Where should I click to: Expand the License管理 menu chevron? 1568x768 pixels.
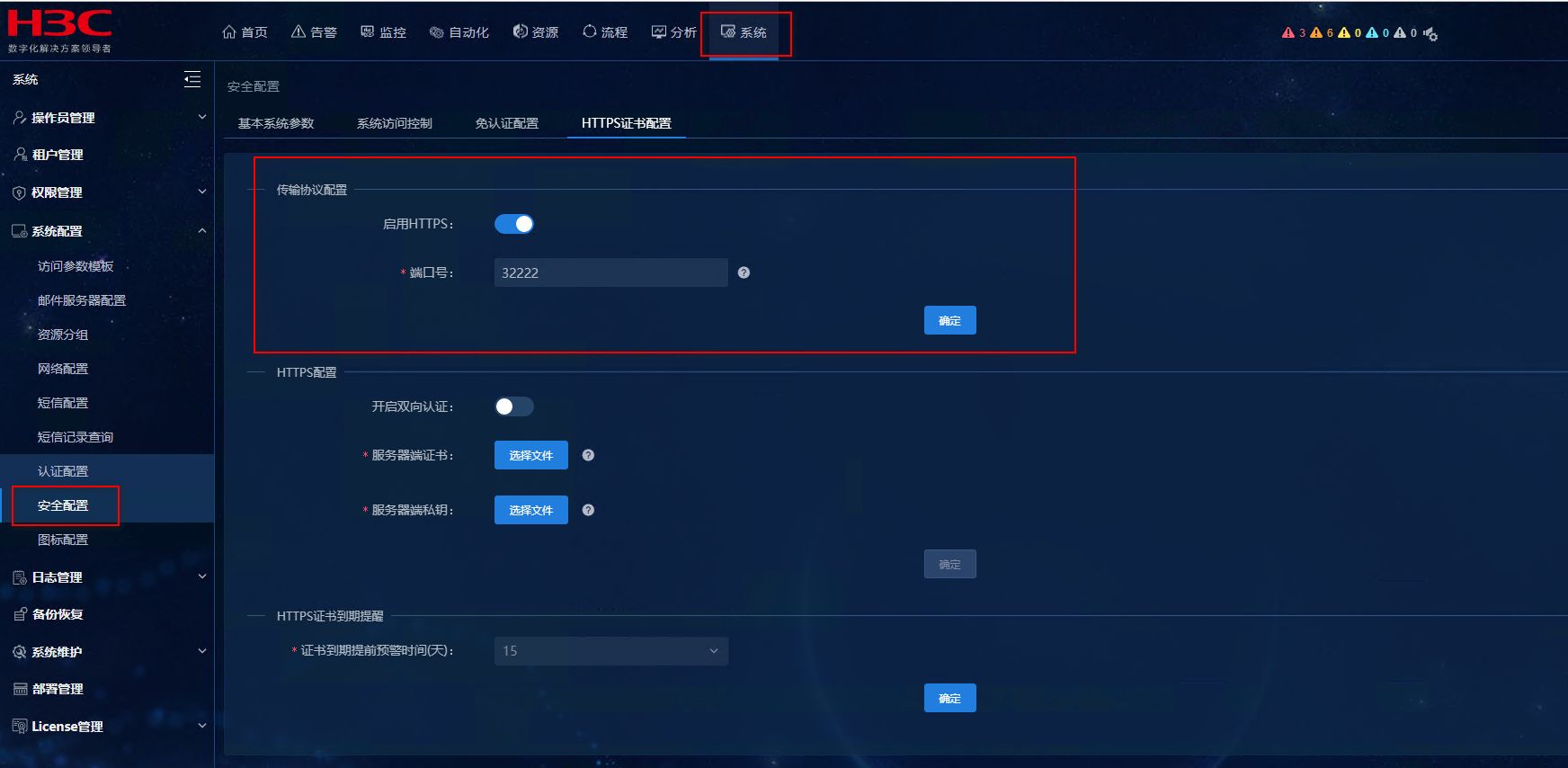click(202, 726)
